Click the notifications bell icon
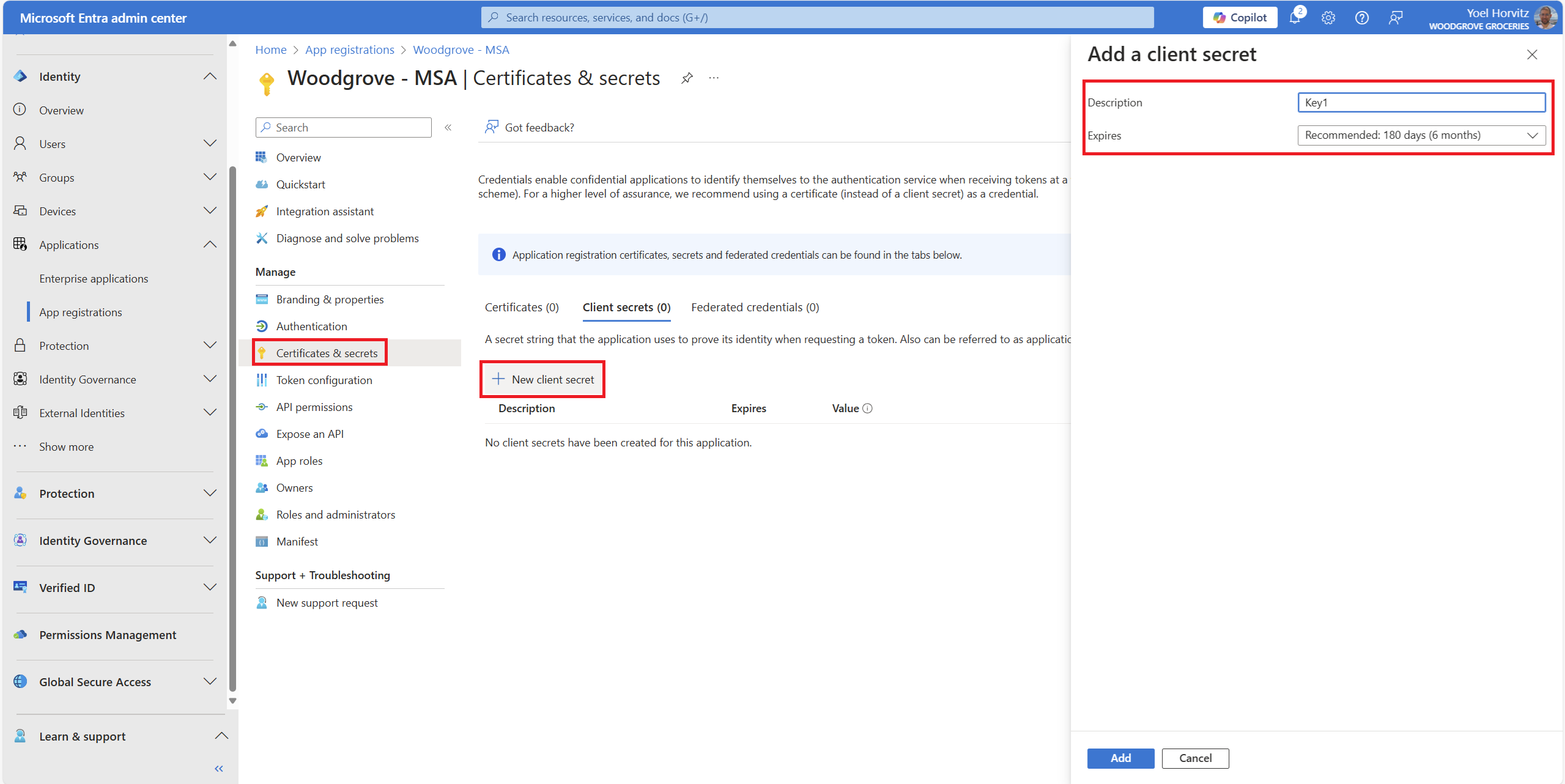 point(1294,18)
